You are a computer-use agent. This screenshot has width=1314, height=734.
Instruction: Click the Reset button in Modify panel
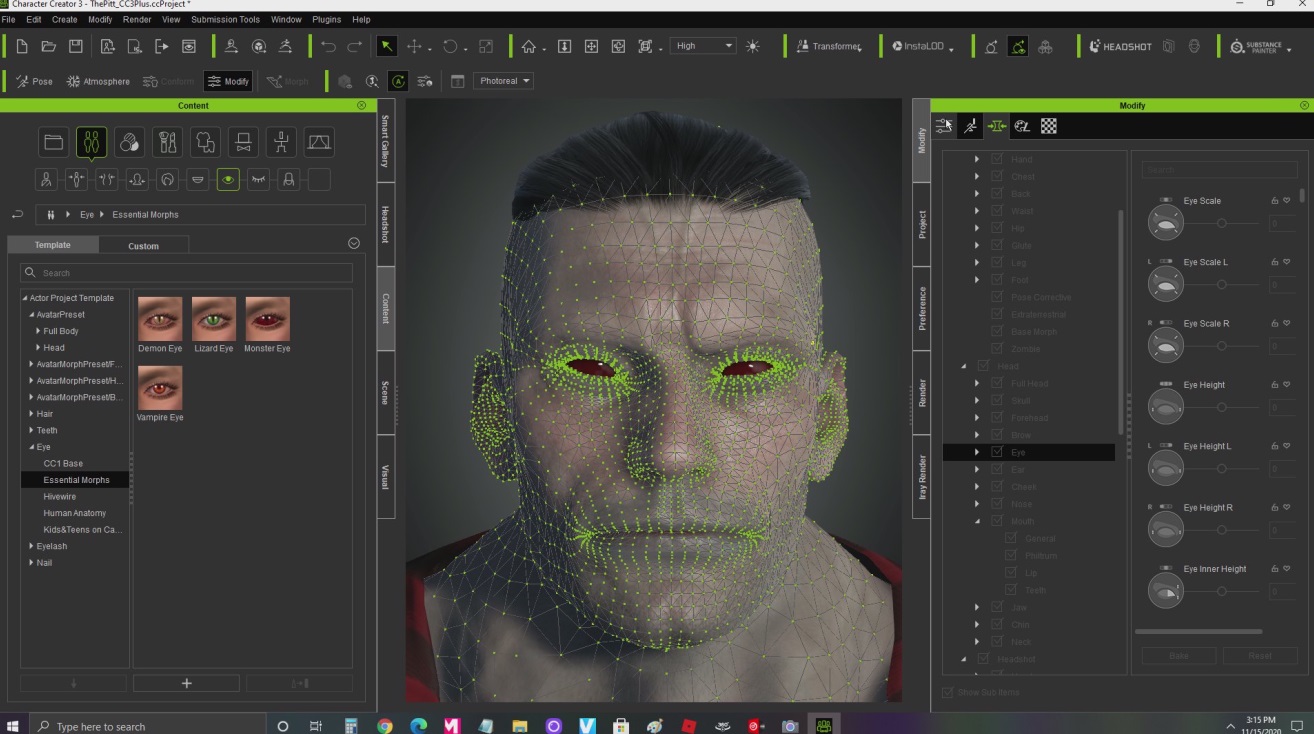[1260, 655]
